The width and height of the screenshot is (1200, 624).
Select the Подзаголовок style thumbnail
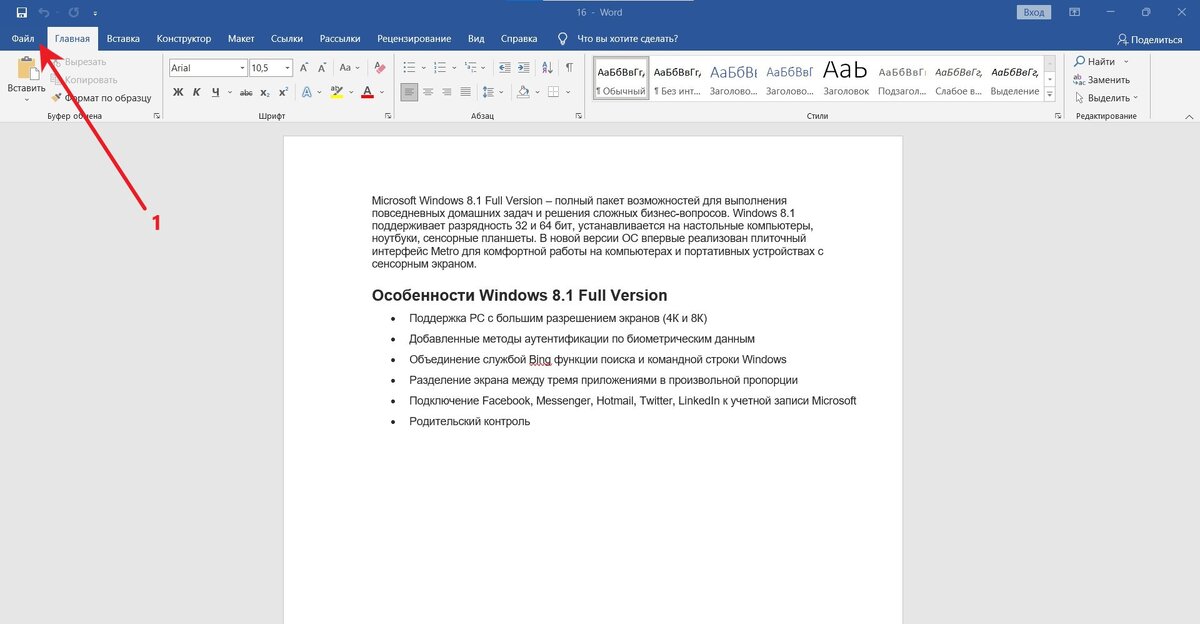902,79
